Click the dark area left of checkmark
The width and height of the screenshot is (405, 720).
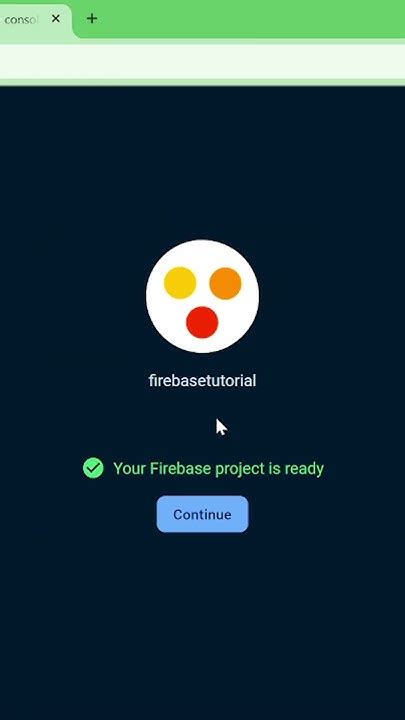coord(41,468)
